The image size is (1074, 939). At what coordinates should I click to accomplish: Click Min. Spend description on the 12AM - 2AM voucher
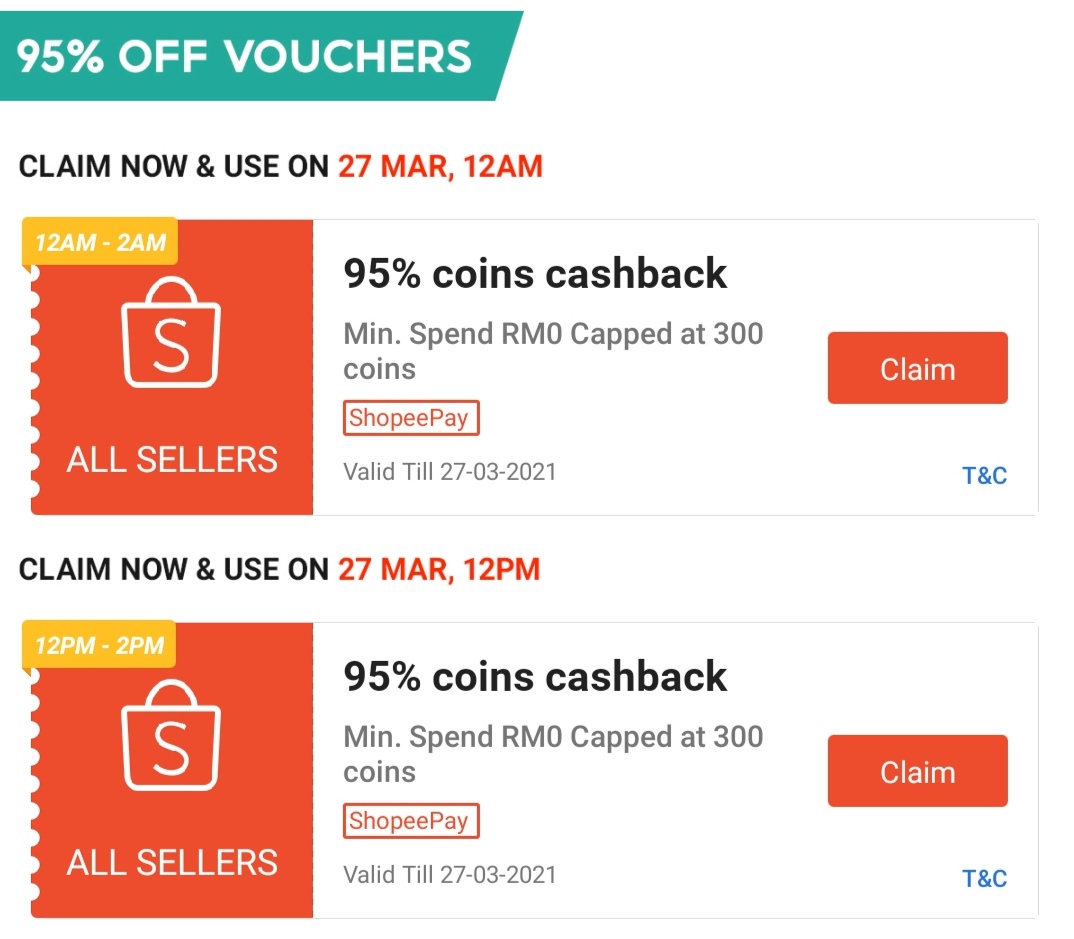coord(553,351)
